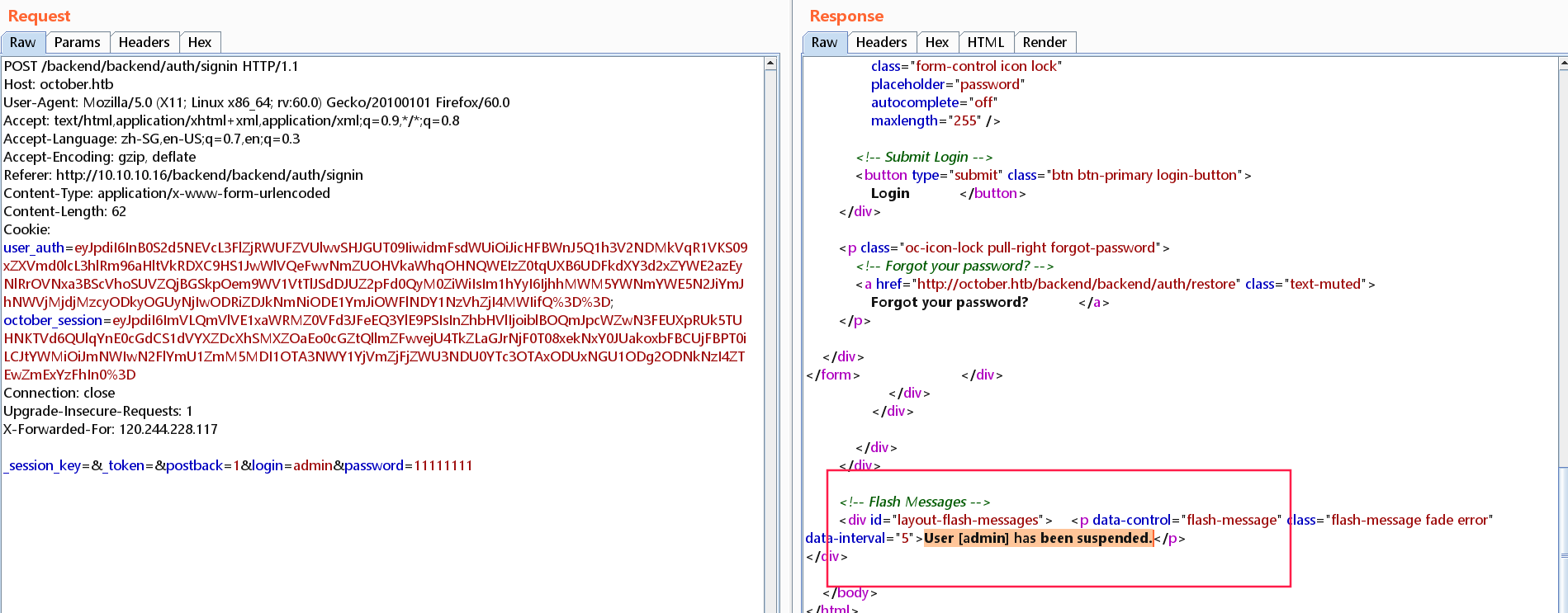Viewport: 1568px width, 613px height.
Task: Click the _session_key parameter in body
Action: point(42,465)
